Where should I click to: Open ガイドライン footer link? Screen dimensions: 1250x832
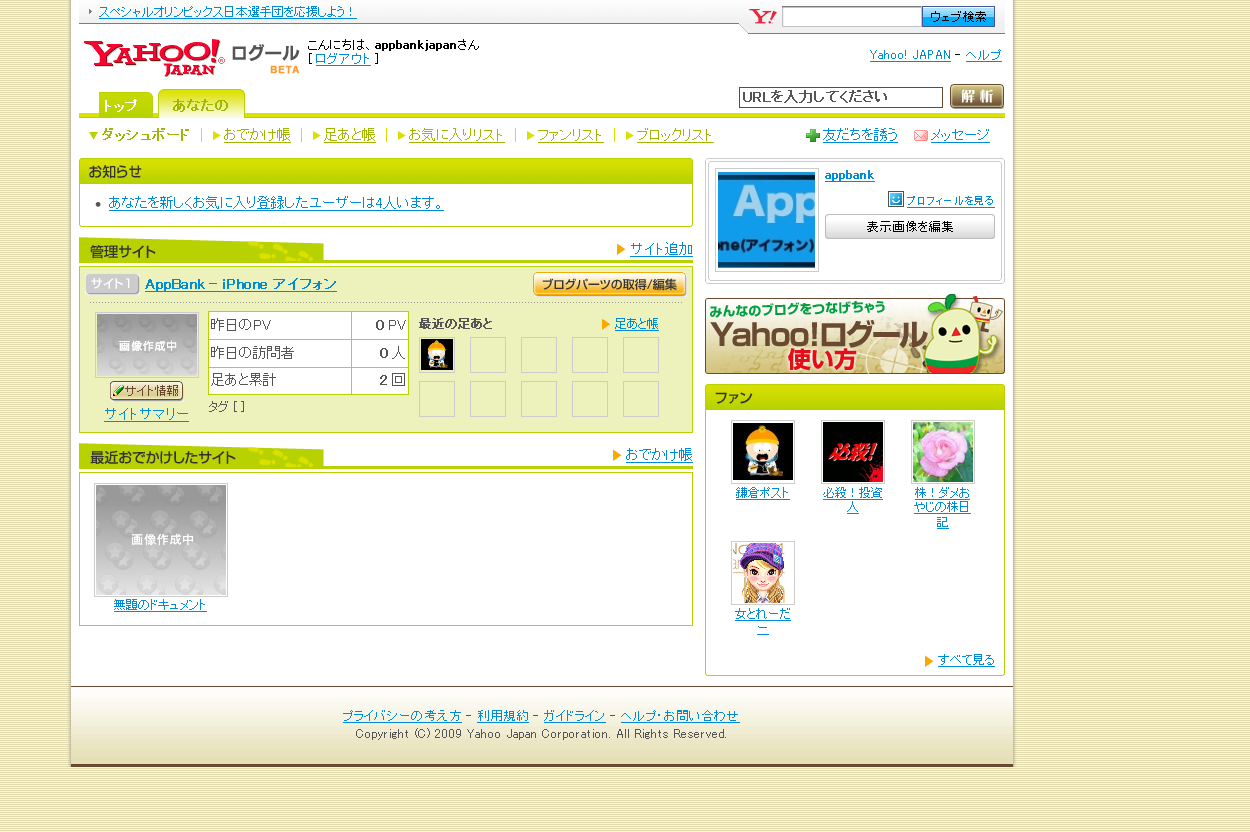(x=574, y=716)
